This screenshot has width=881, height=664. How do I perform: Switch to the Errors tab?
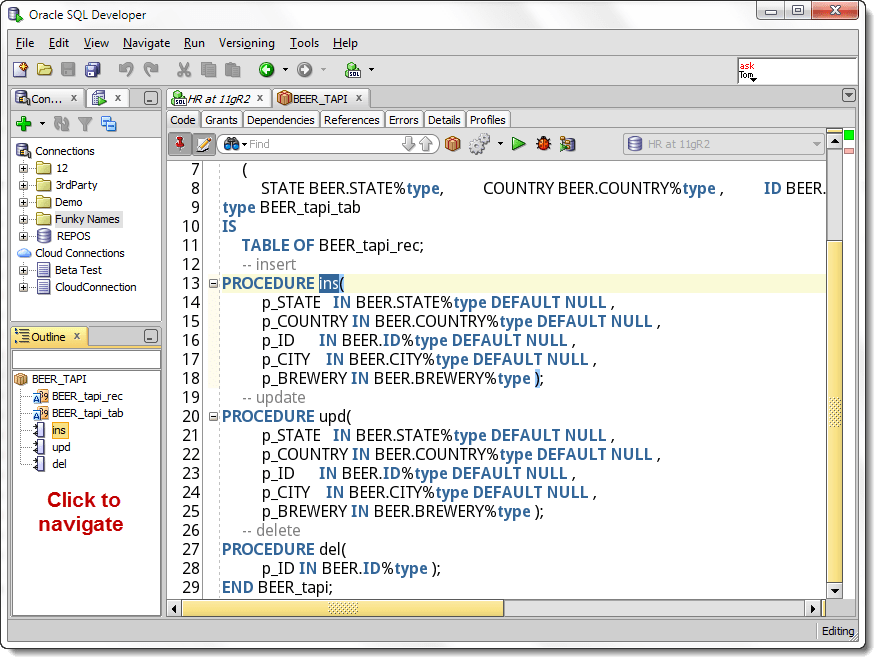[x=403, y=119]
